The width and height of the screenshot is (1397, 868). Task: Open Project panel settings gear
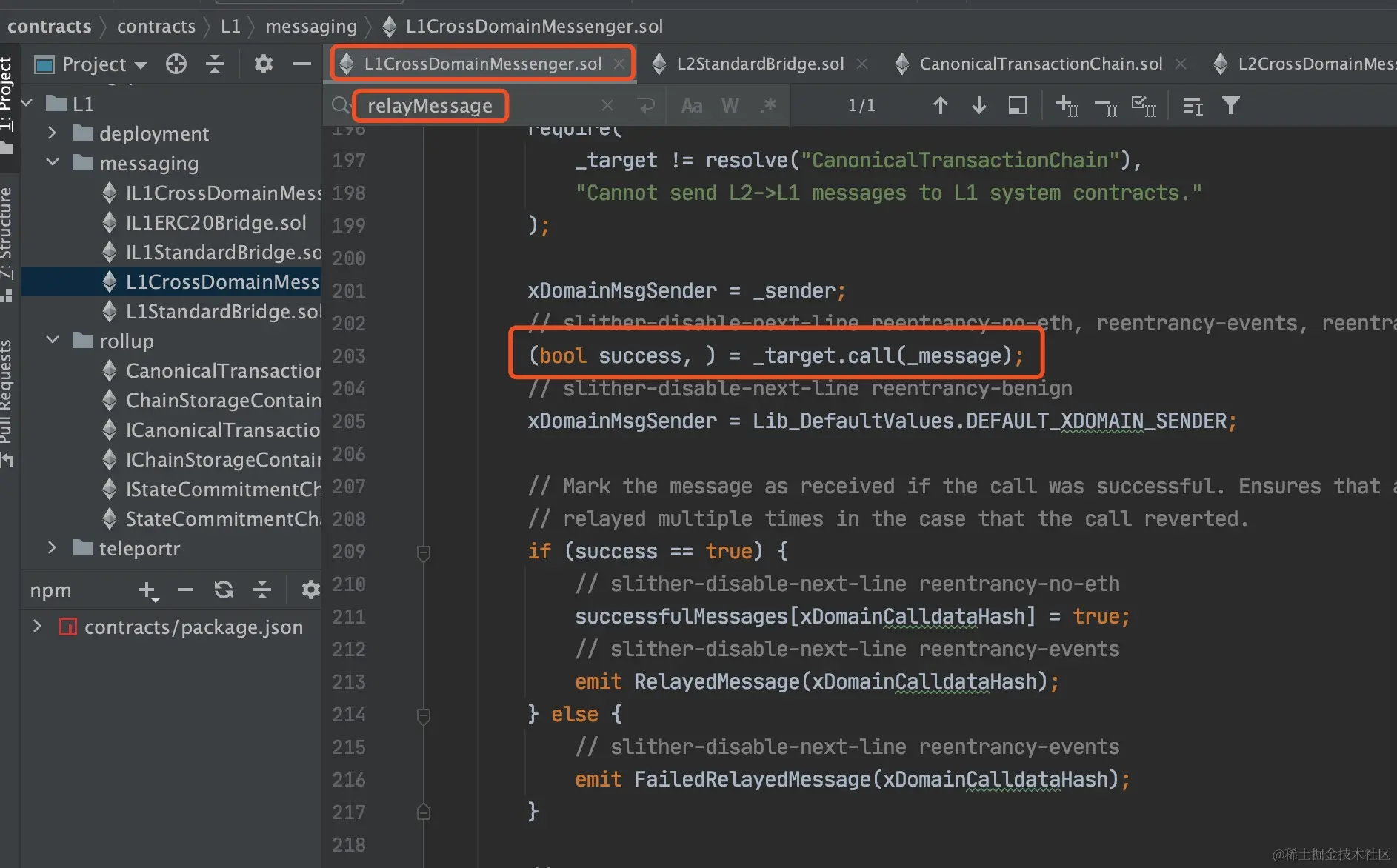[x=264, y=64]
